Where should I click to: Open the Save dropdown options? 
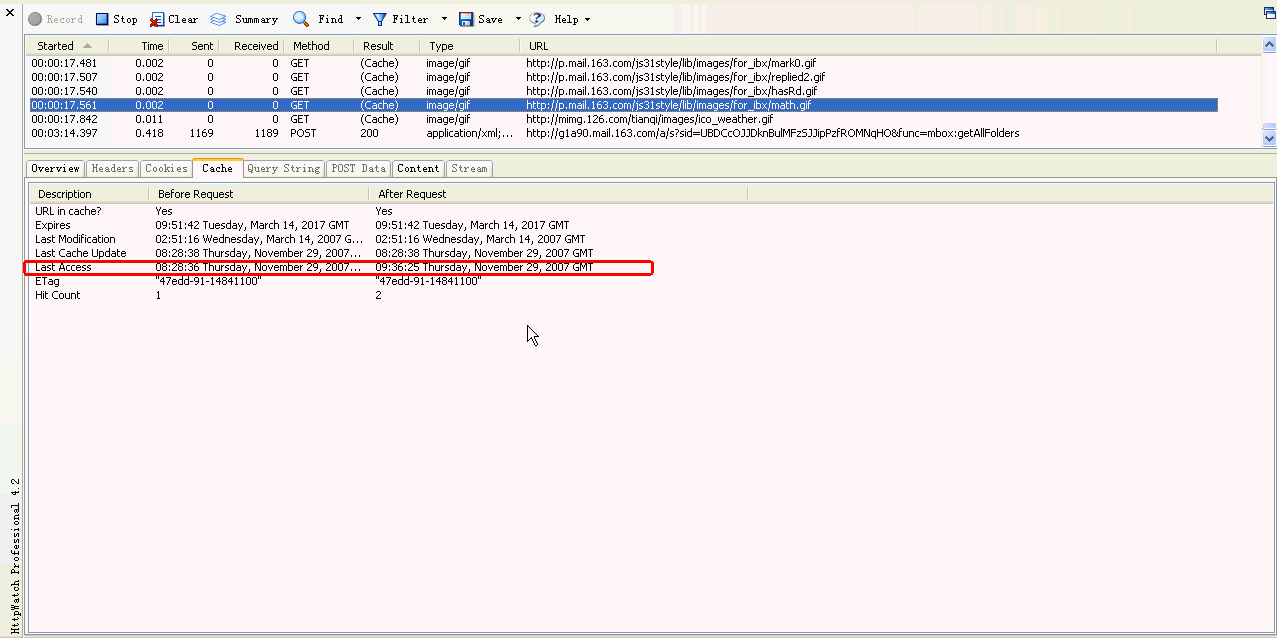517,18
